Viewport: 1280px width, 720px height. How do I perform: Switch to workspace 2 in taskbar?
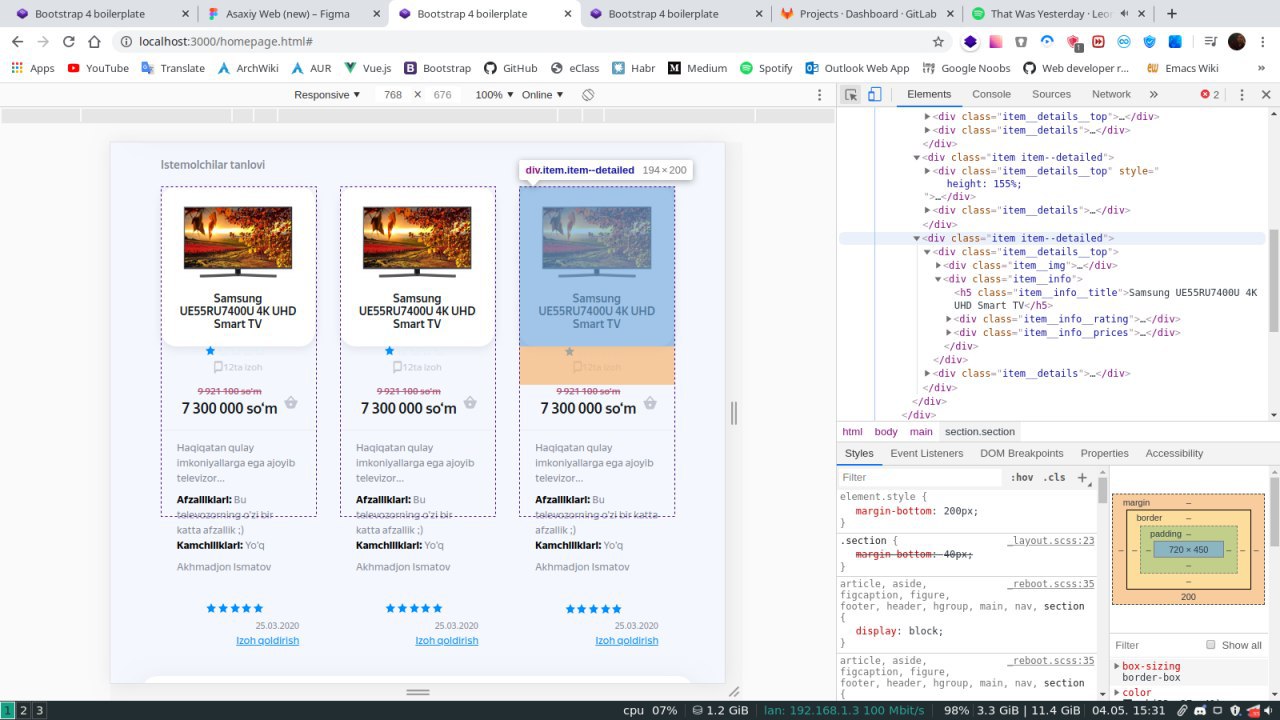pyautogui.click(x=23, y=711)
